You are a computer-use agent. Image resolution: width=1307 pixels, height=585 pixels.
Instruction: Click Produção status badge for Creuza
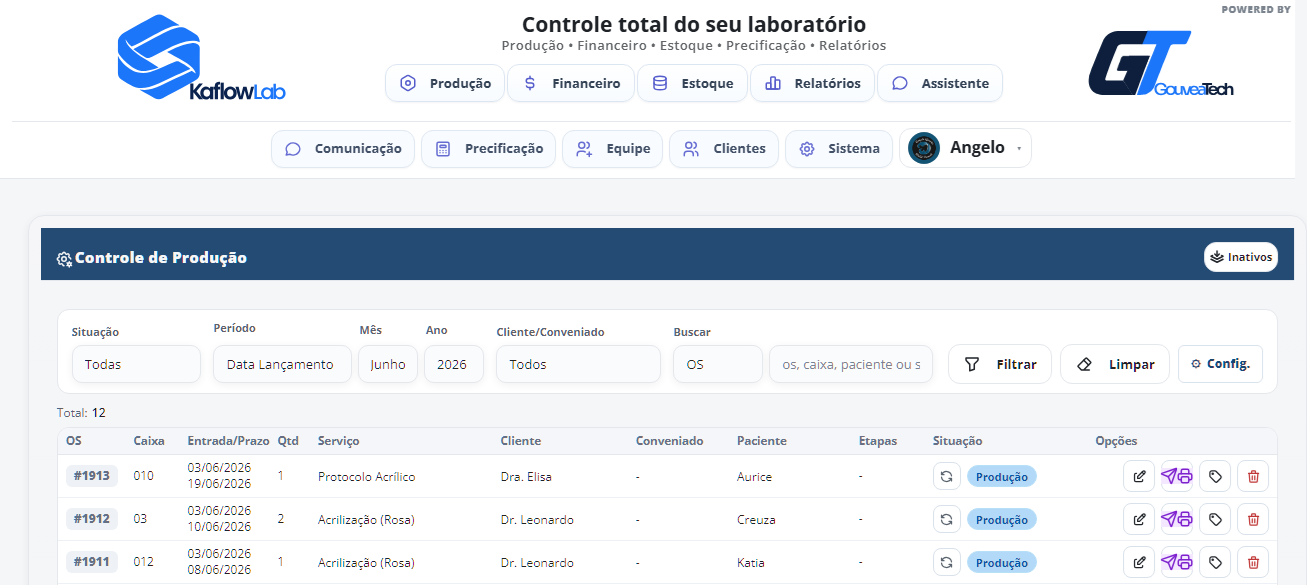coord(1001,519)
